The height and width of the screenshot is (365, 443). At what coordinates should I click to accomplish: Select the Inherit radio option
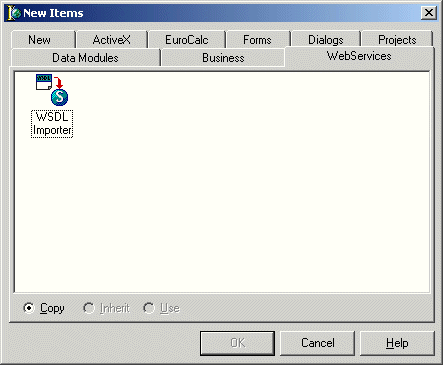[106, 308]
